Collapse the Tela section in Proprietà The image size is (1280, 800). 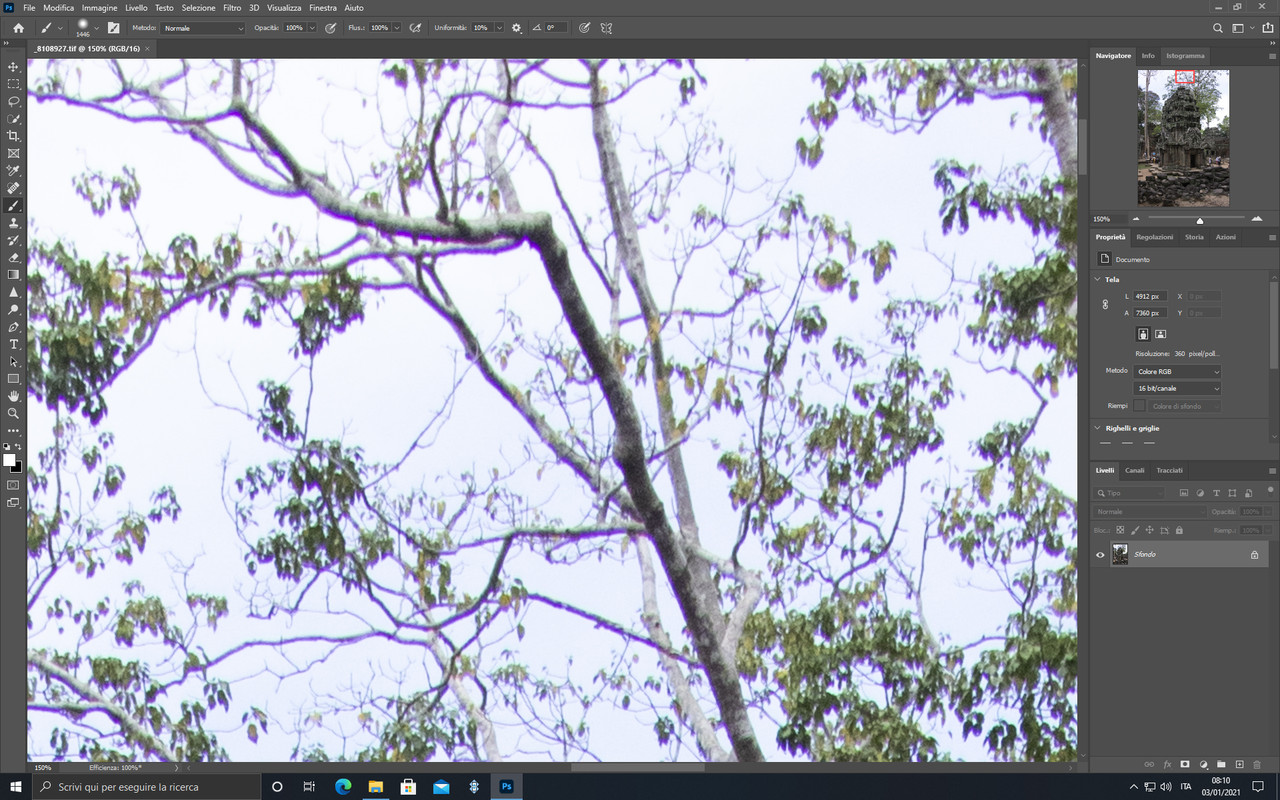[1096, 279]
